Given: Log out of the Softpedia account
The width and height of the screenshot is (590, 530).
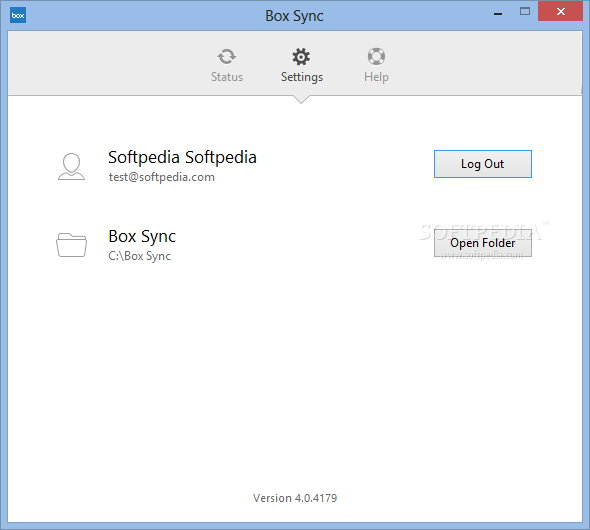Looking at the screenshot, I should click(x=483, y=164).
